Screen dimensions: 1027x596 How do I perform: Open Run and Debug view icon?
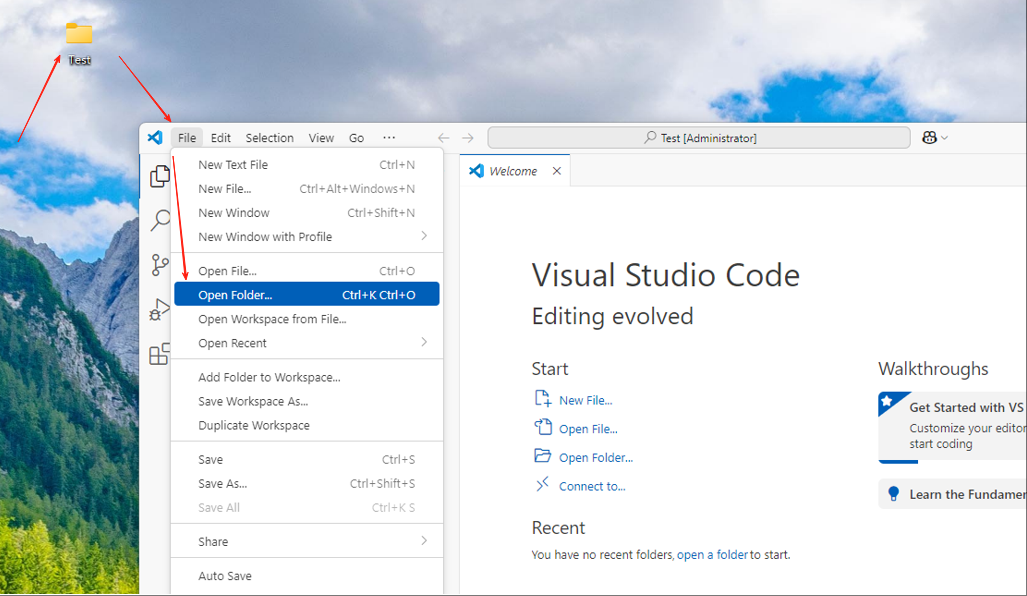coord(159,310)
